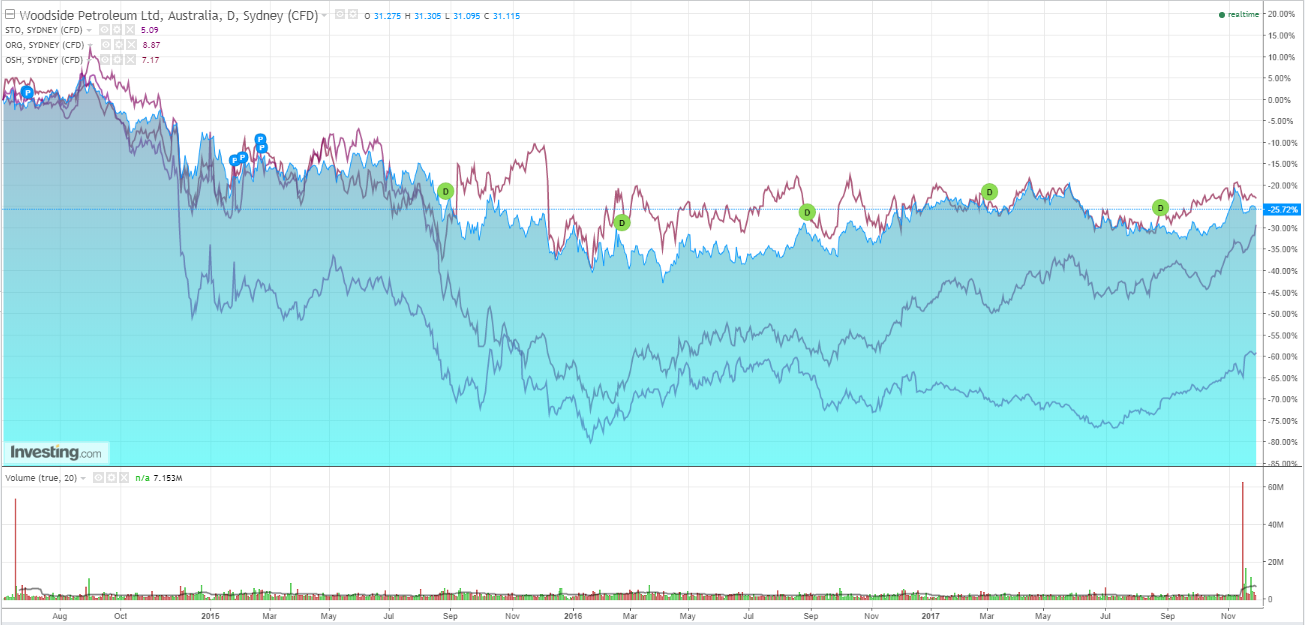Image resolution: width=1305 pixels, height=625 pixels.
Task: Click the green D dividend marker near Sep 2015
Action: pyautogui.click(x=446, y=190)
